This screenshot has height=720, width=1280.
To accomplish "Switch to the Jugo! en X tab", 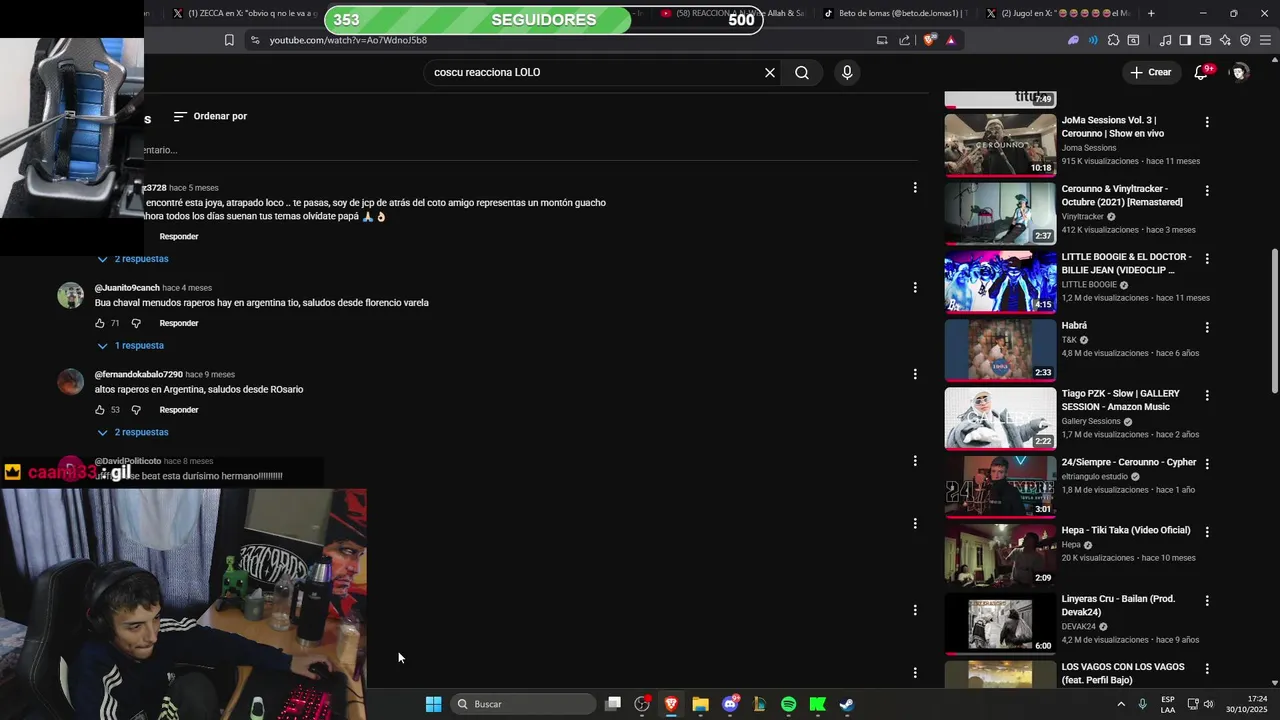I will [1057, 13].
